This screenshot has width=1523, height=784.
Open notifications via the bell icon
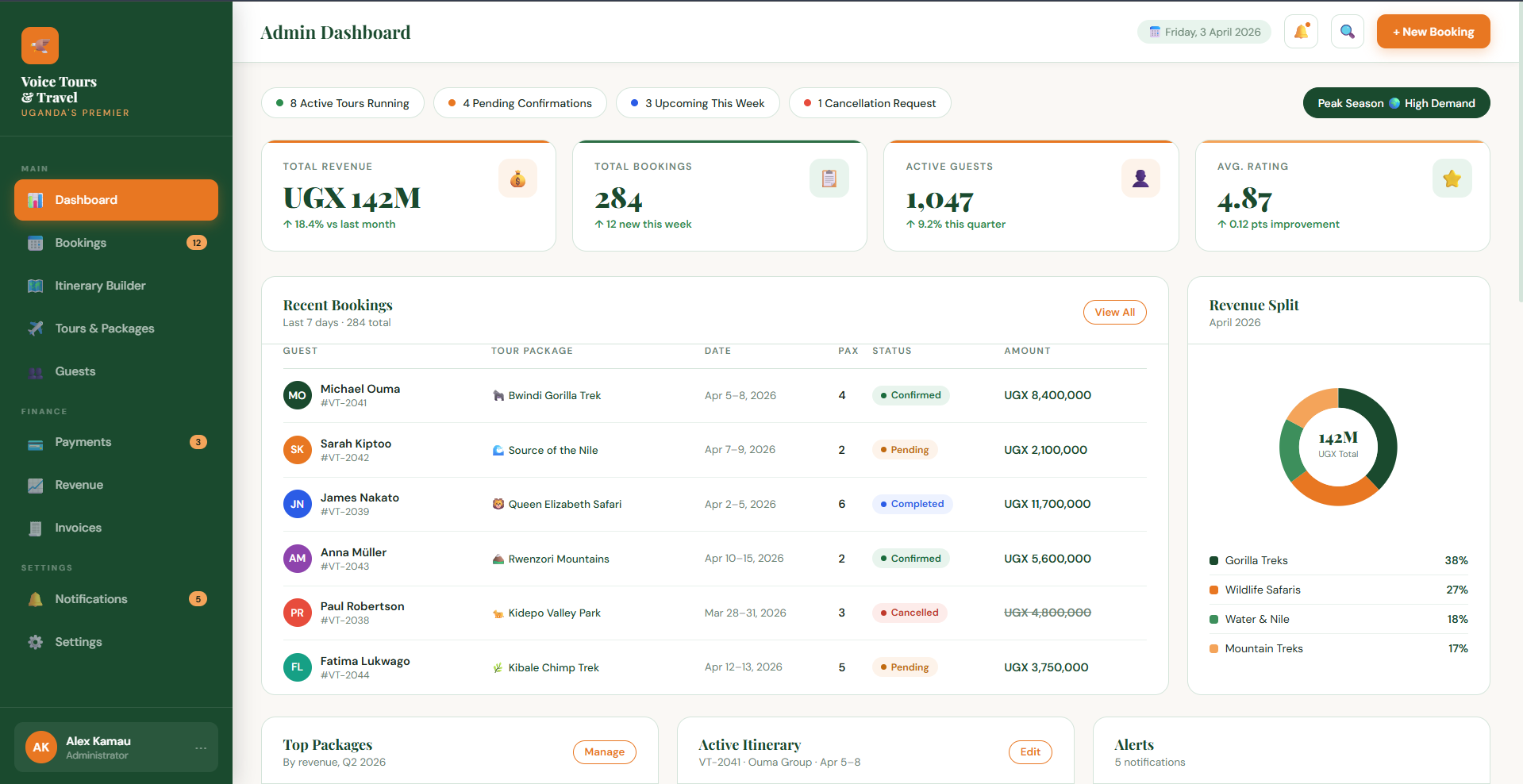pyautogui.click(x=1301, y=31)
